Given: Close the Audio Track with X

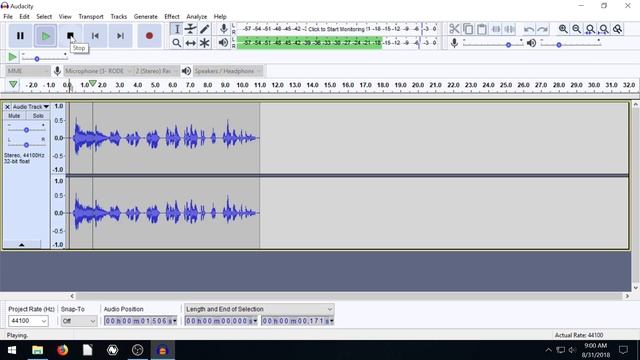Looking at the screenshot, I should coord(7,107).
